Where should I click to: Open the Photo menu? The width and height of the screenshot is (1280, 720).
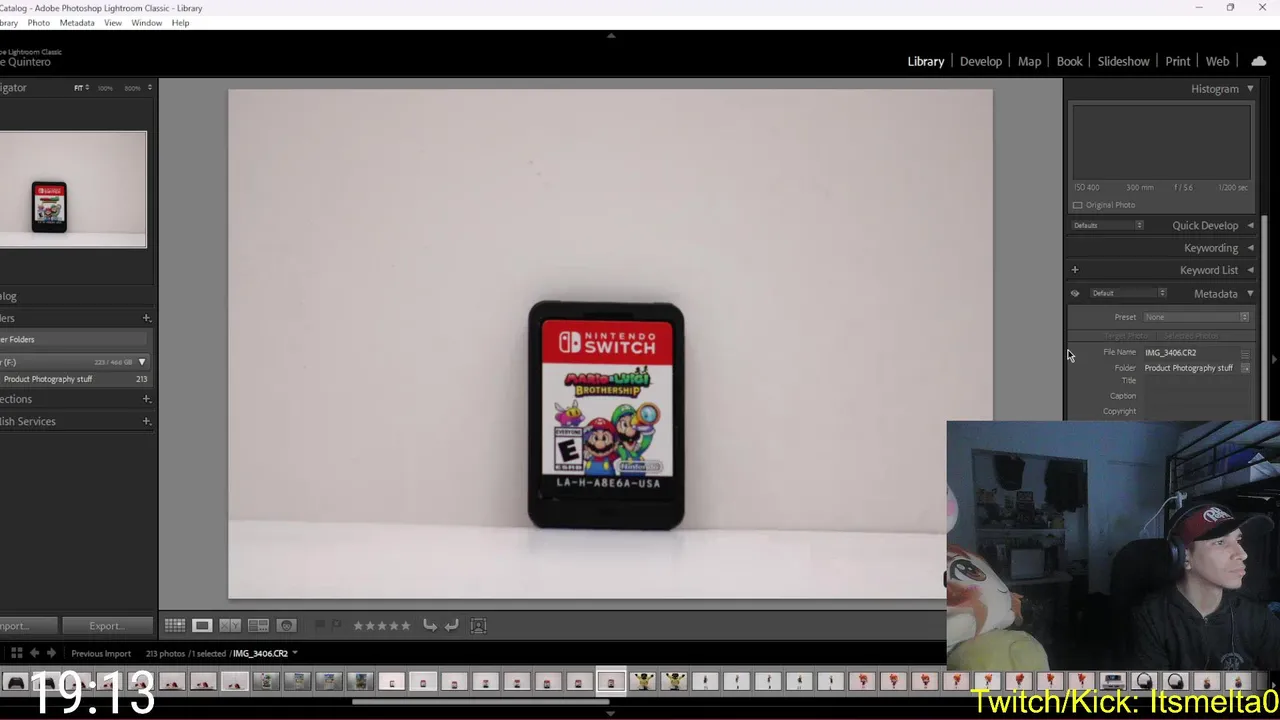[x=39, y=23]
